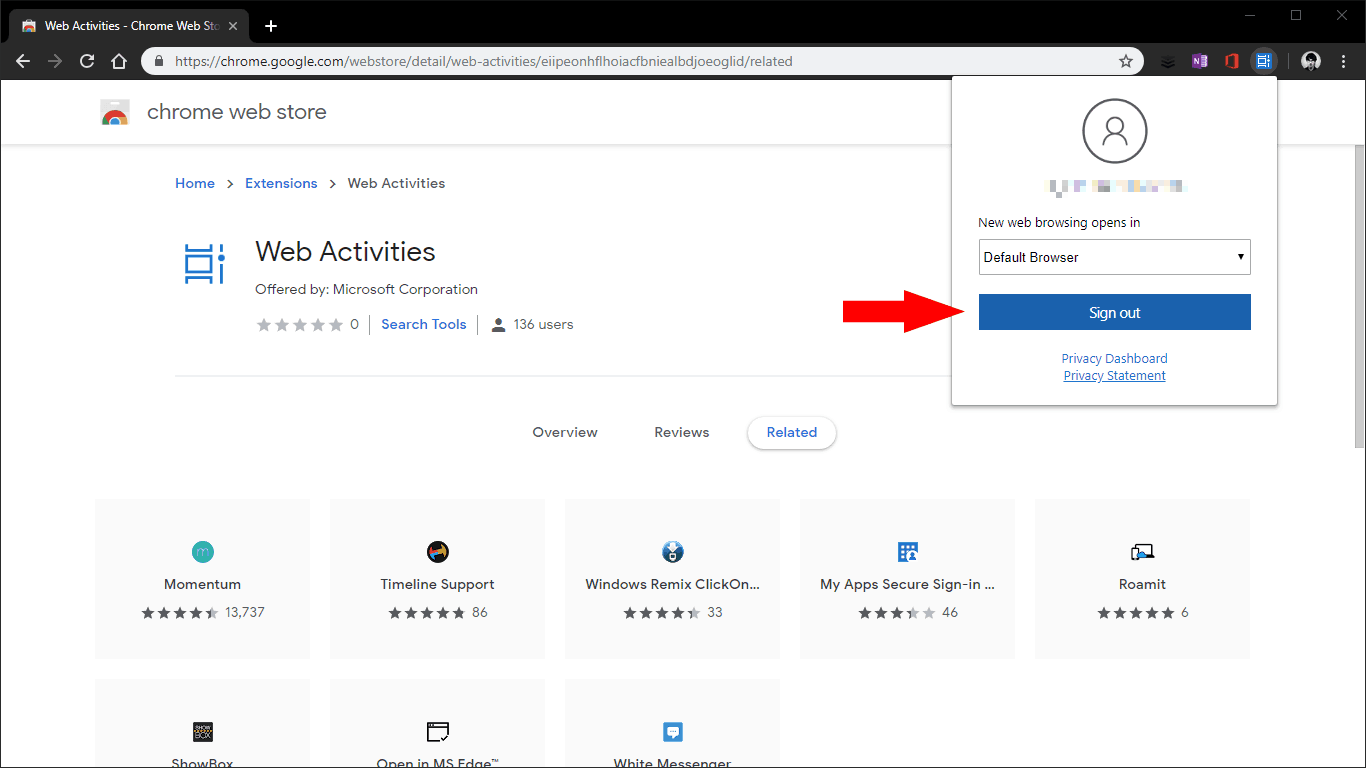The width and height of the screenshot is (1366, 768).
Task: Click the Windows Remix ClickOnce icon
Action: click(x=673, y=551)
